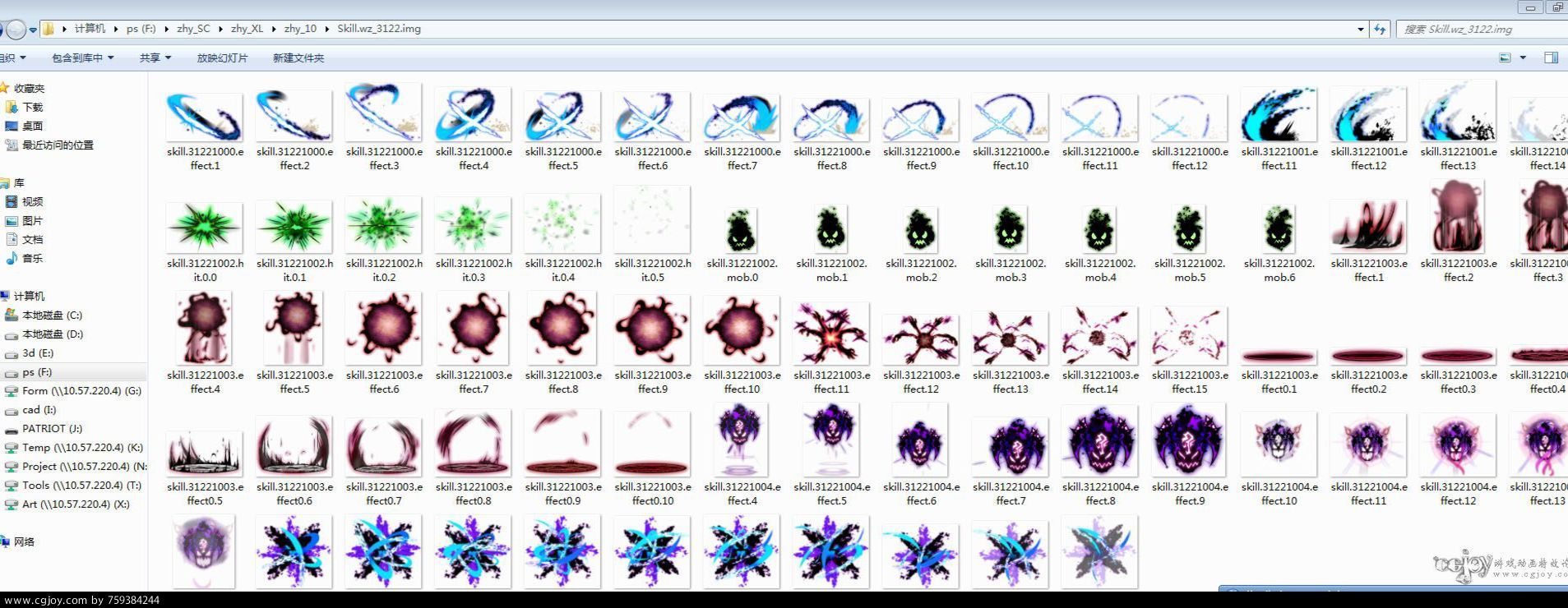
Task: Select 本地磁盘 (D:) drive
Action: [x=53, y=334]
